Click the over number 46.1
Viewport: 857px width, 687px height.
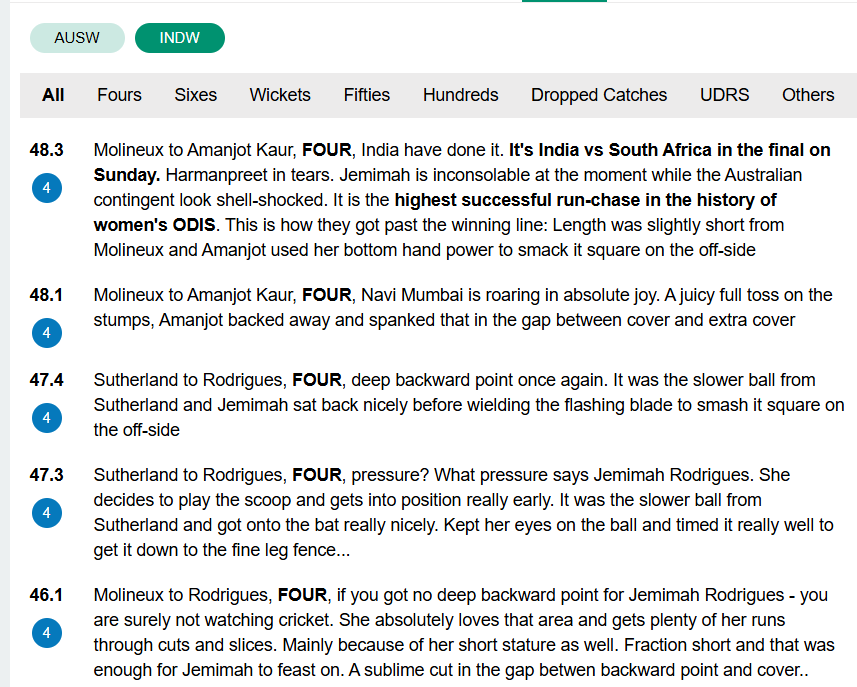(x=46, y=595)
